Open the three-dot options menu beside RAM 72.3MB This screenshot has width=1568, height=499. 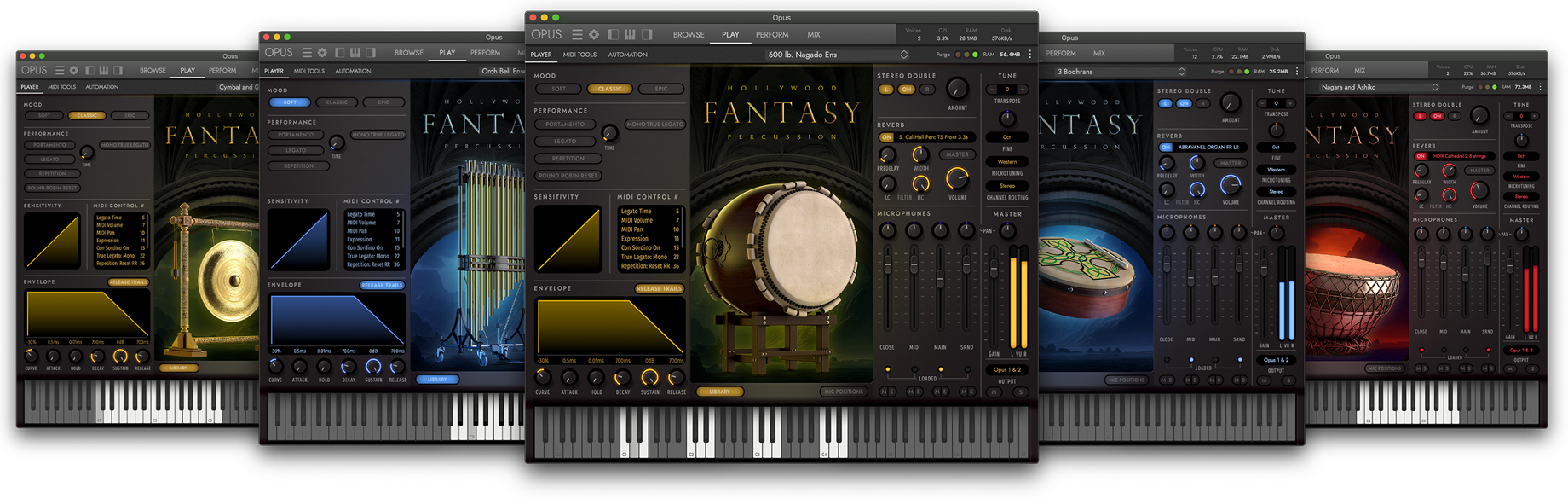(x=1540, y=87)
